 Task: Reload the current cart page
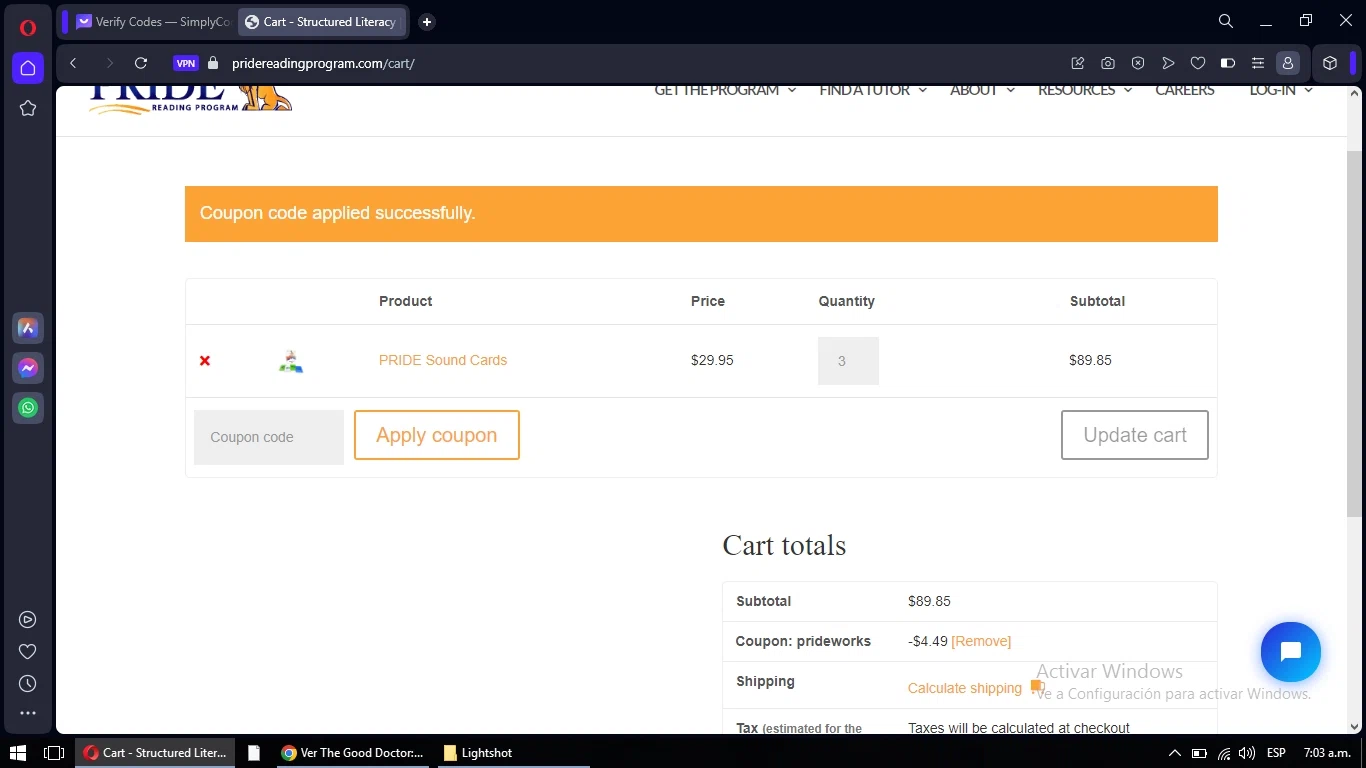coord(141,63)
